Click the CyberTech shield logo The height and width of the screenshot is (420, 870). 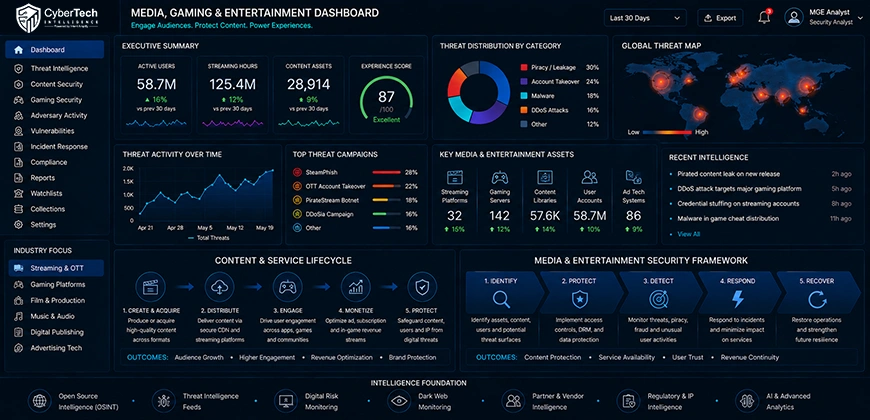point(29,18)
